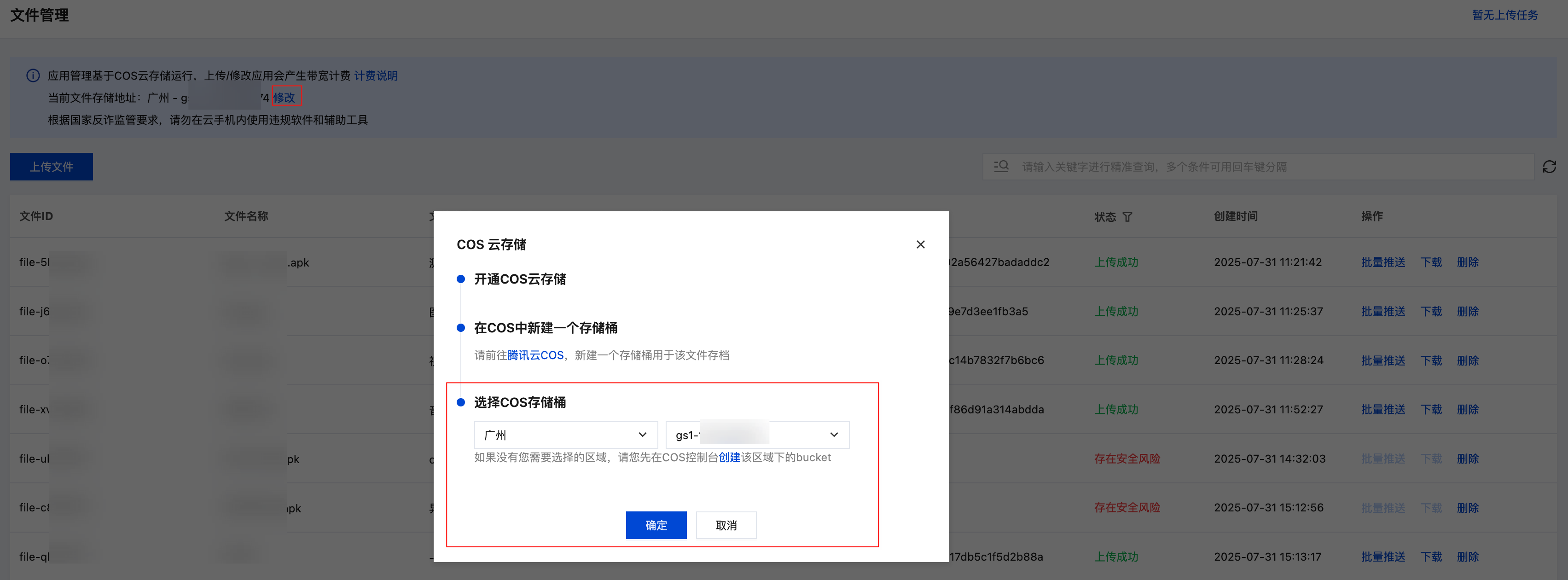Cancel the dialog with 取消
This screenshot has width=1568, height=580.
tap(726, 525)
